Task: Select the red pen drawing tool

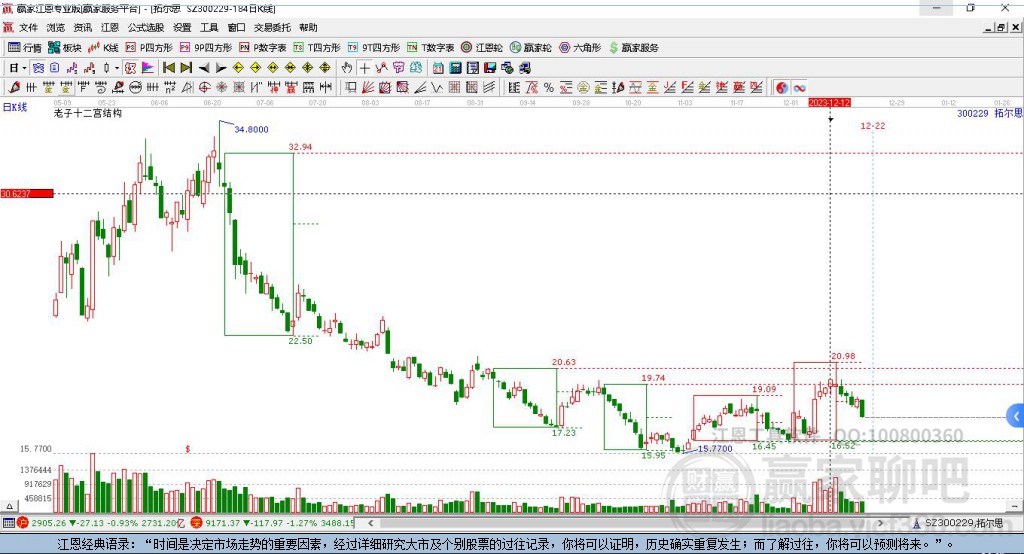Action: [14, 88]
